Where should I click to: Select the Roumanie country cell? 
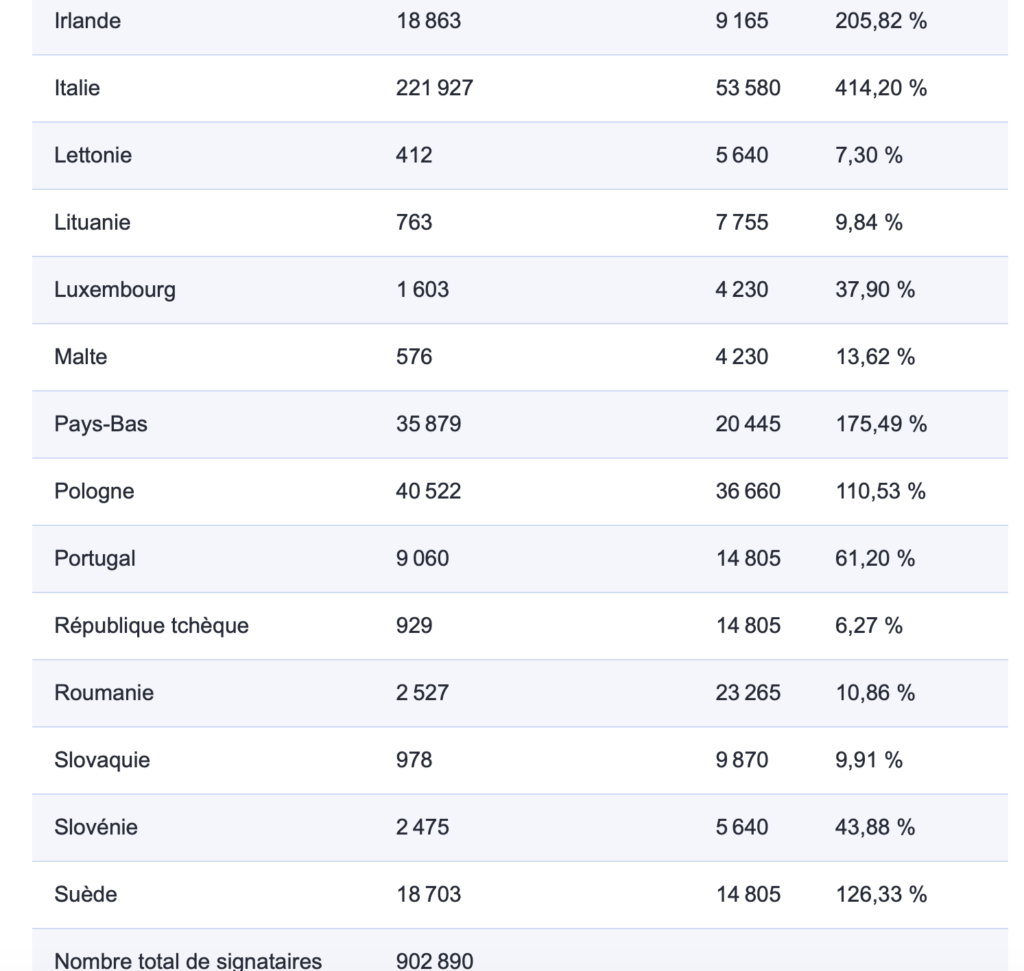104,693
